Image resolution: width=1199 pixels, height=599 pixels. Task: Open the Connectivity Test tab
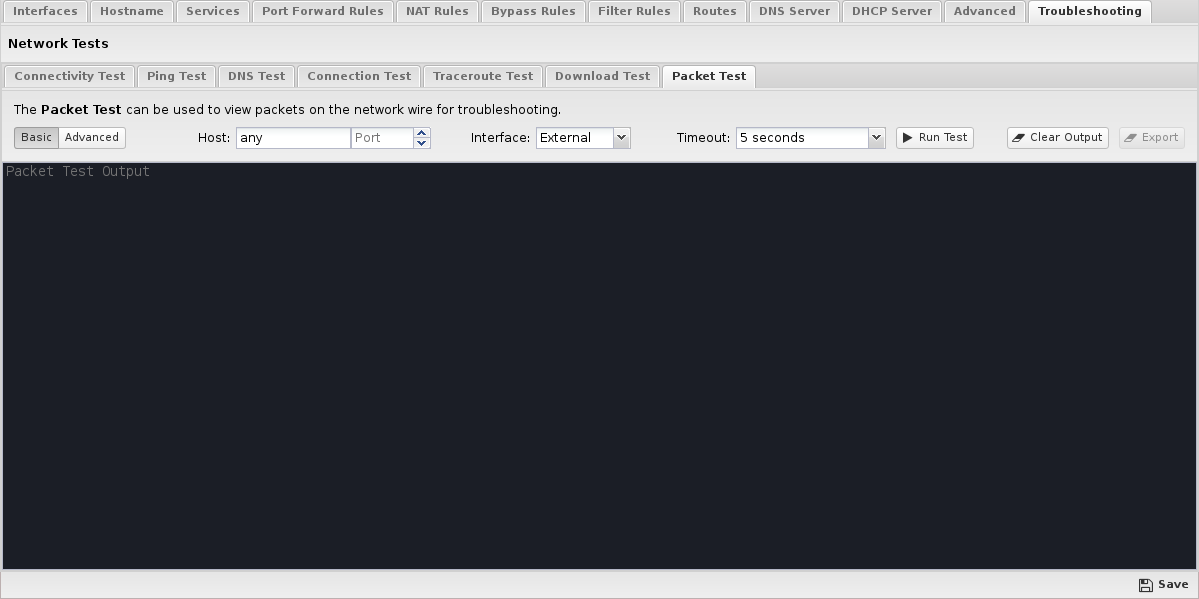point(69,76)
